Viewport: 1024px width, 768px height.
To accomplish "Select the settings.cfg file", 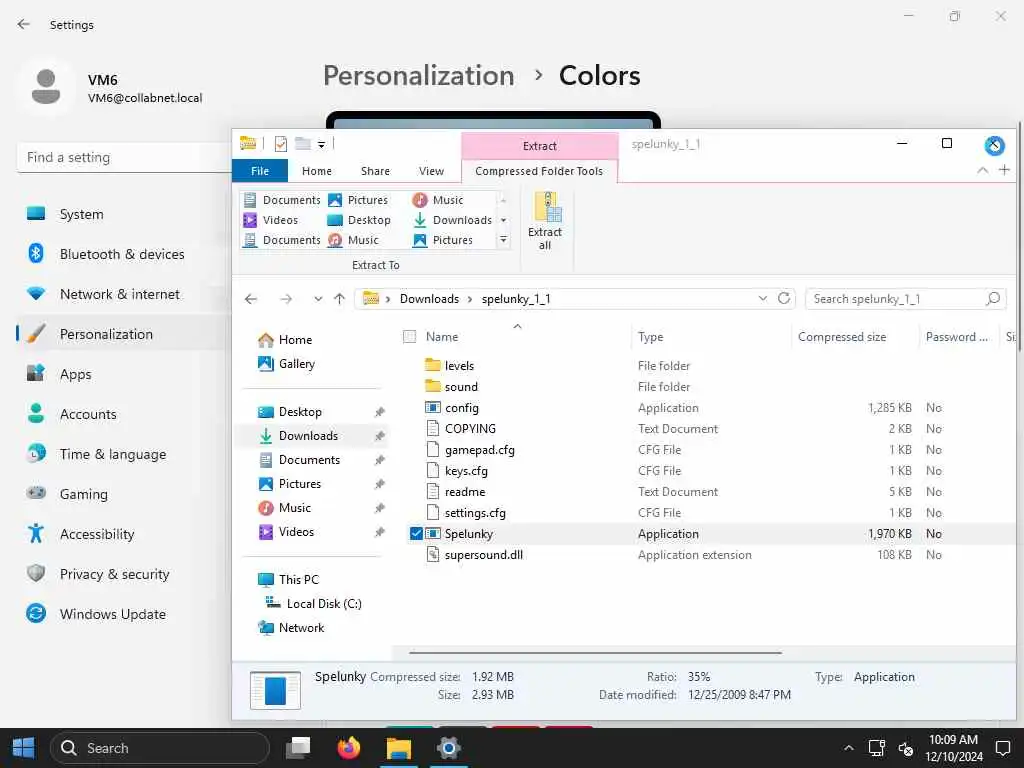I will point(475,513).
